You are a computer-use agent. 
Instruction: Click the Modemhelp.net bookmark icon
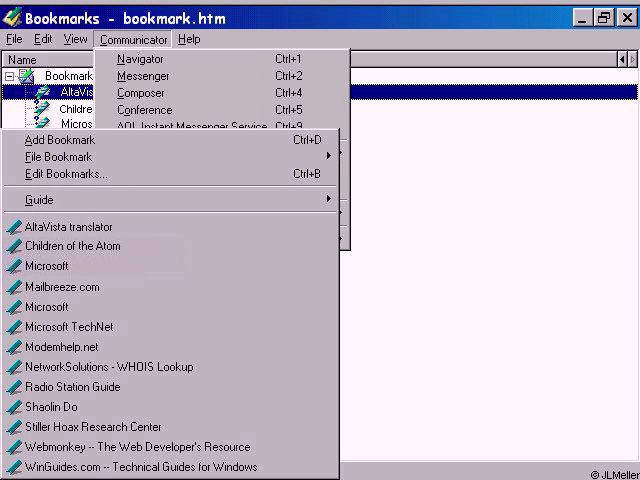coord(14,347)
